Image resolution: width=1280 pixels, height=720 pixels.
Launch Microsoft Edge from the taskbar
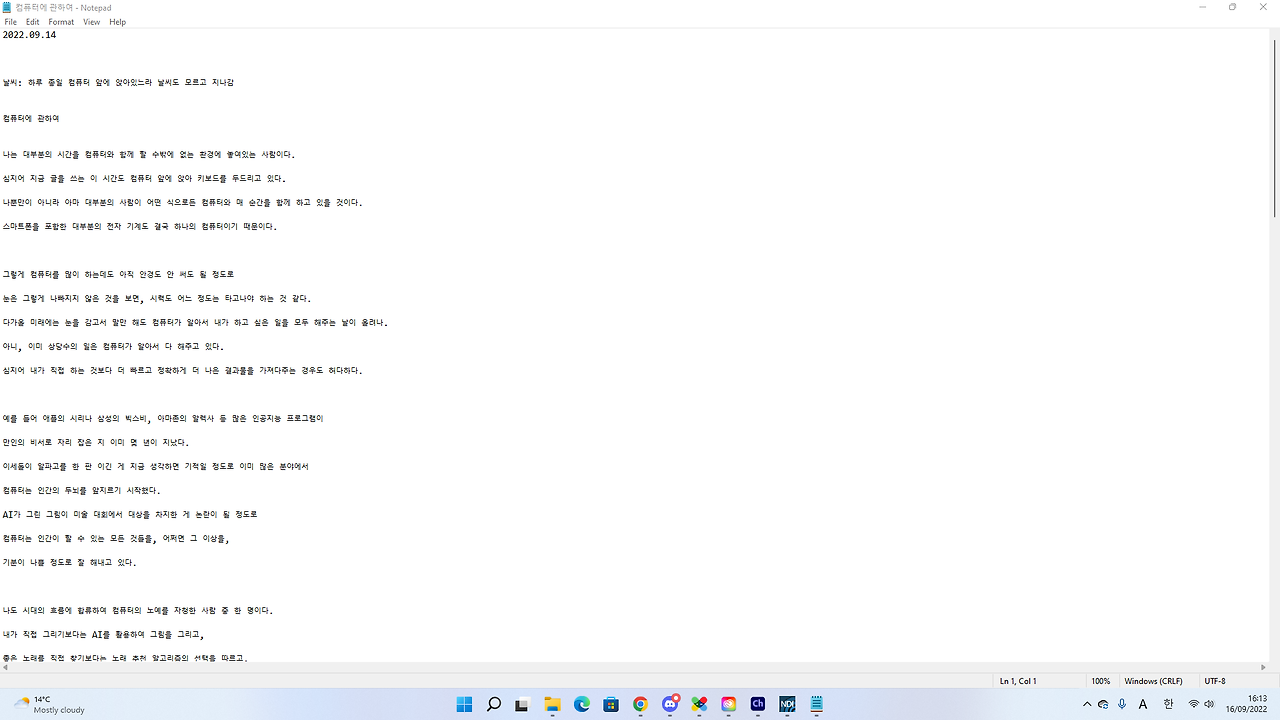coord(581,704)
